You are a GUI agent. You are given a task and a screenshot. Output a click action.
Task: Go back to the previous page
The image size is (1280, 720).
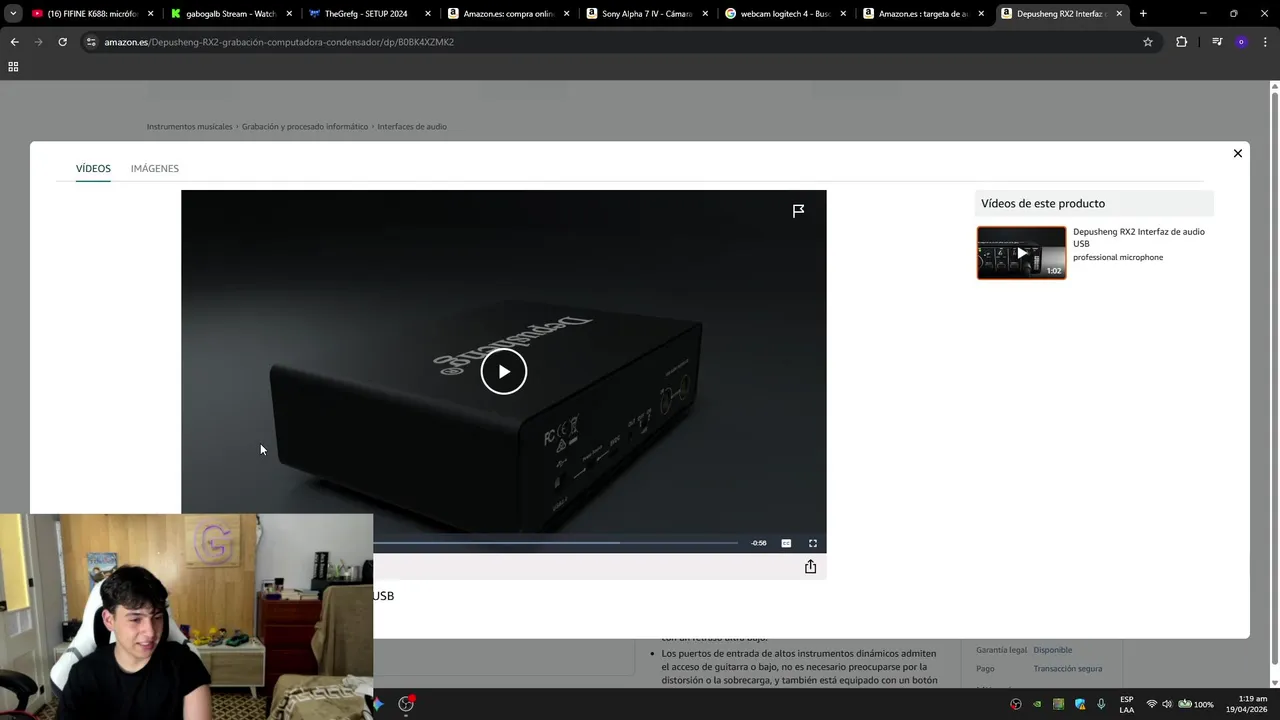tap(14, 42)
